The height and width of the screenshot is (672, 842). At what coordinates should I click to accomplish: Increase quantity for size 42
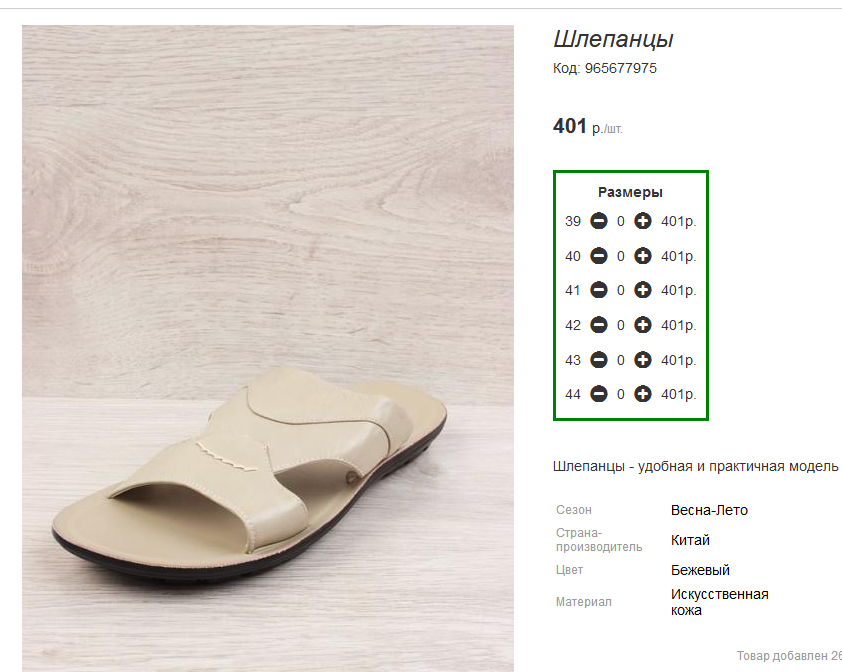coord(642,325)
